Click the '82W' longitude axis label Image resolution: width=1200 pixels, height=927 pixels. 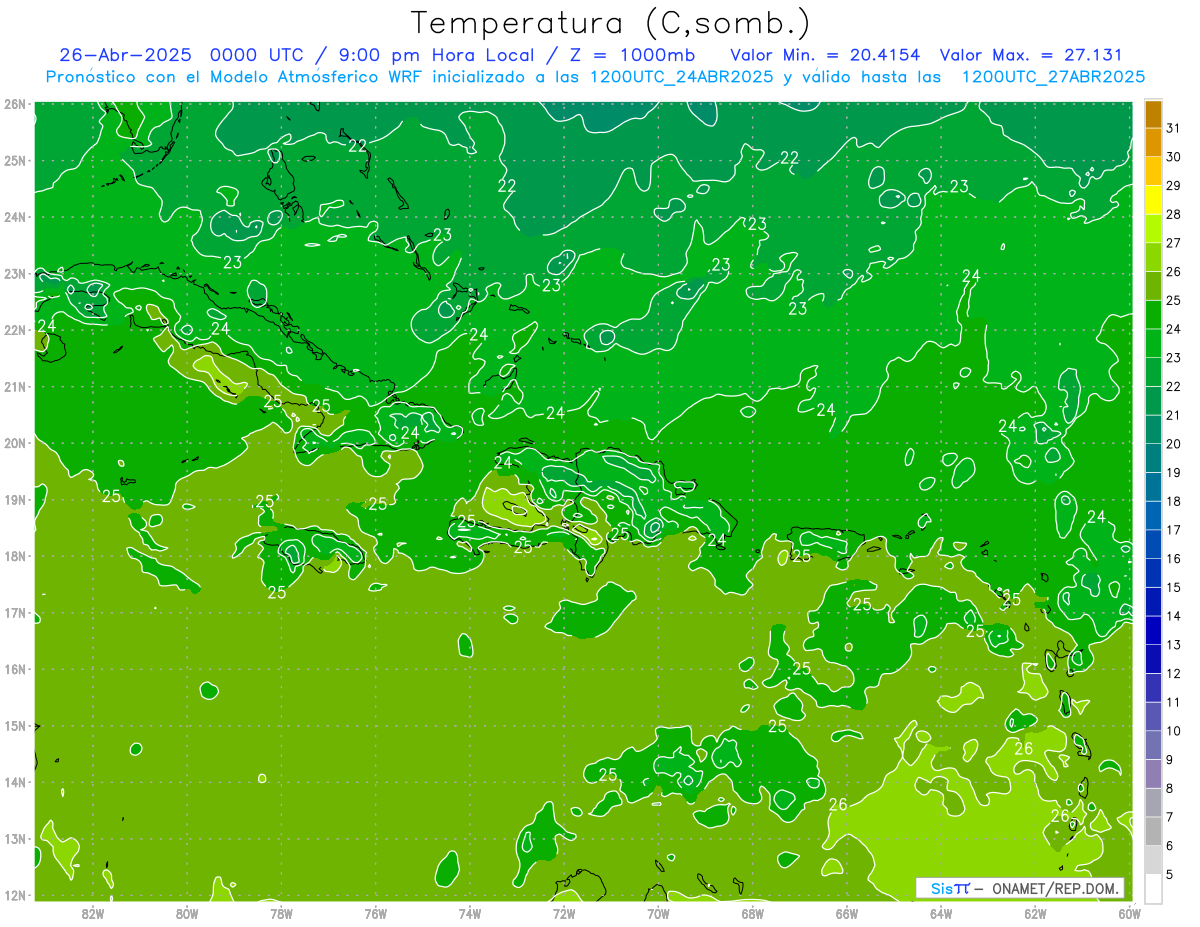click(92, 912)
